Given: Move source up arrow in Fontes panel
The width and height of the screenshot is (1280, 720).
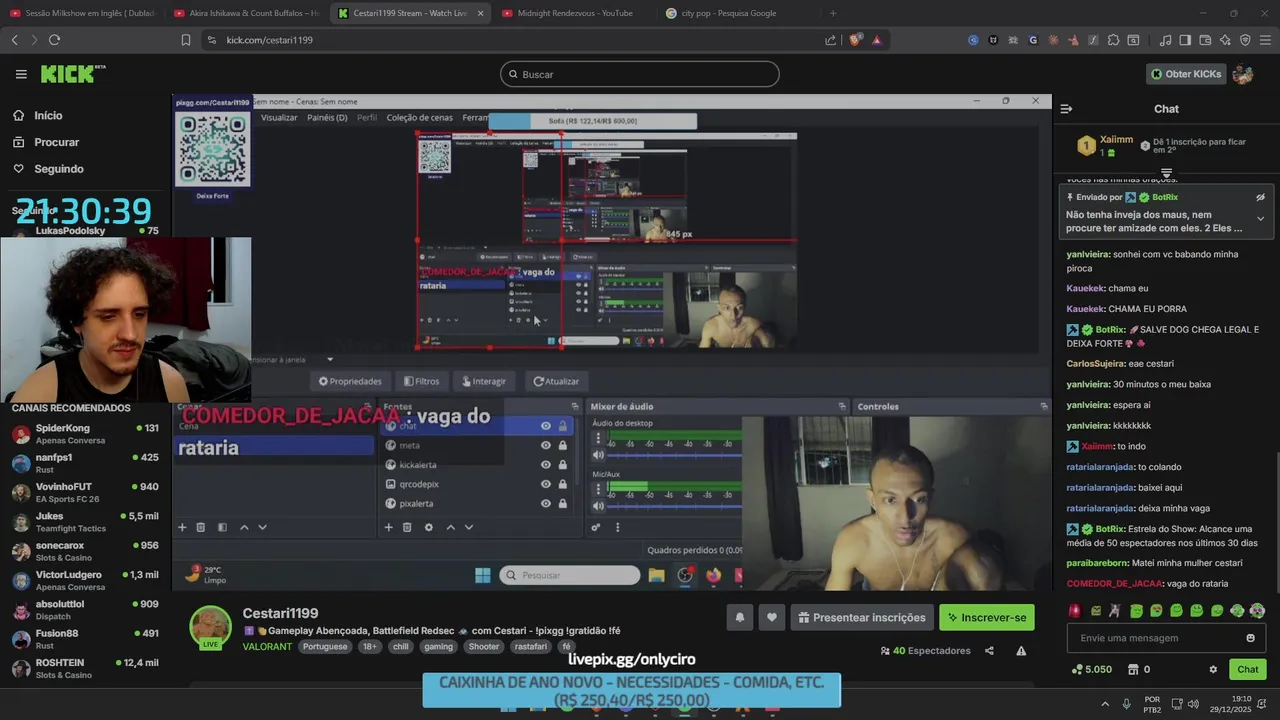Looking at the screenshot, I should coord(450,527).
